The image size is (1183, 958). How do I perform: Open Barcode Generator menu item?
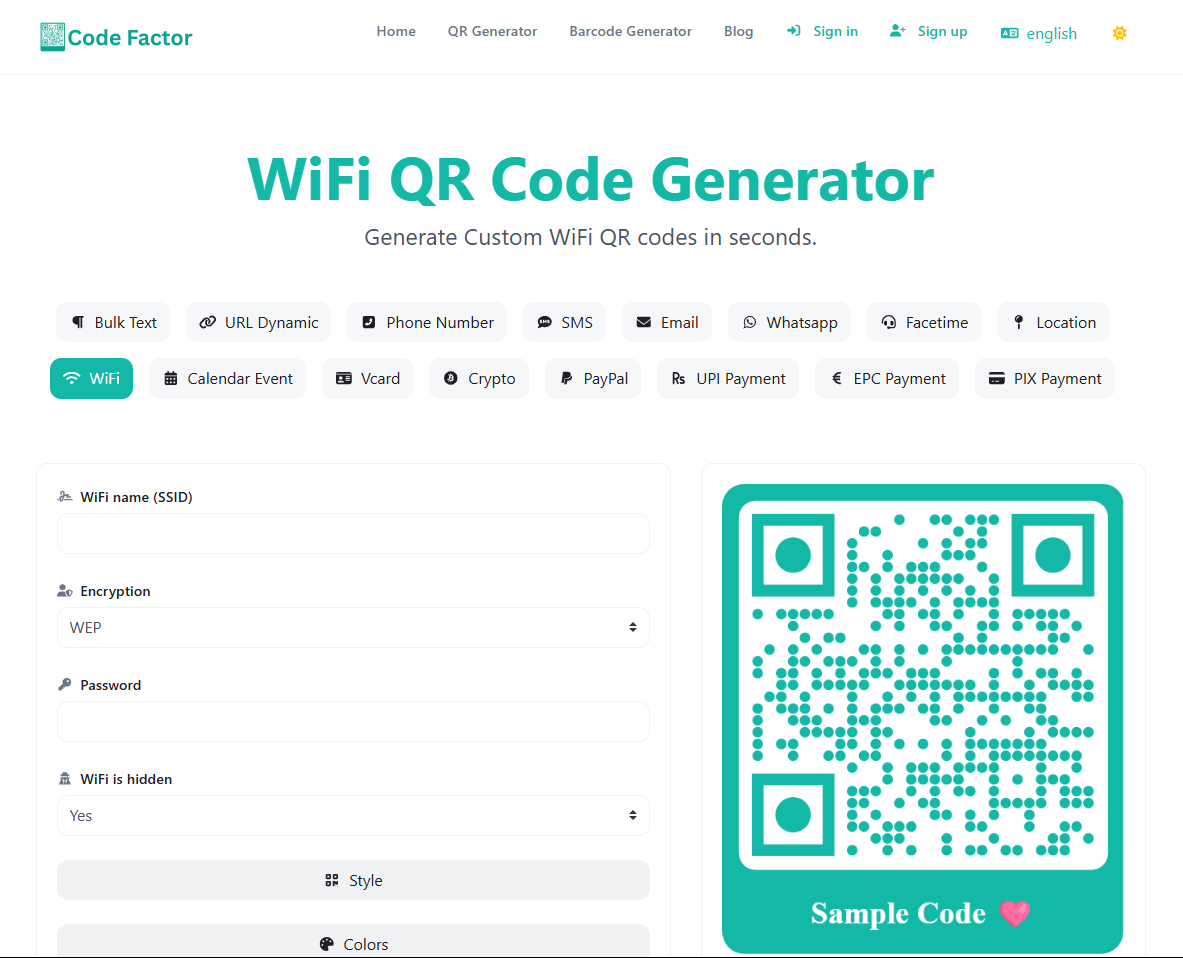tap(631, 31)
